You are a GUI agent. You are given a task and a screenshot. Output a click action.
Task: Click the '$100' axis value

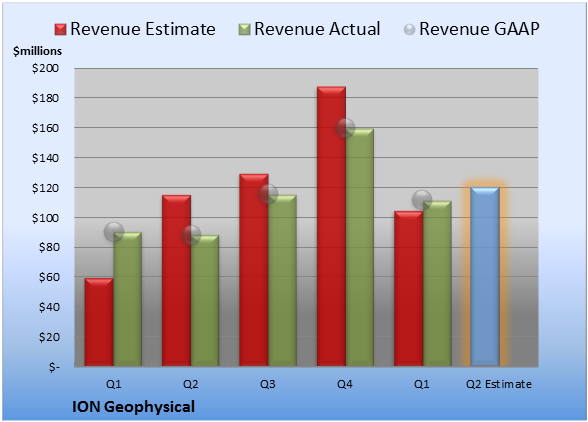pyautogui.click(x=45, y=218)
